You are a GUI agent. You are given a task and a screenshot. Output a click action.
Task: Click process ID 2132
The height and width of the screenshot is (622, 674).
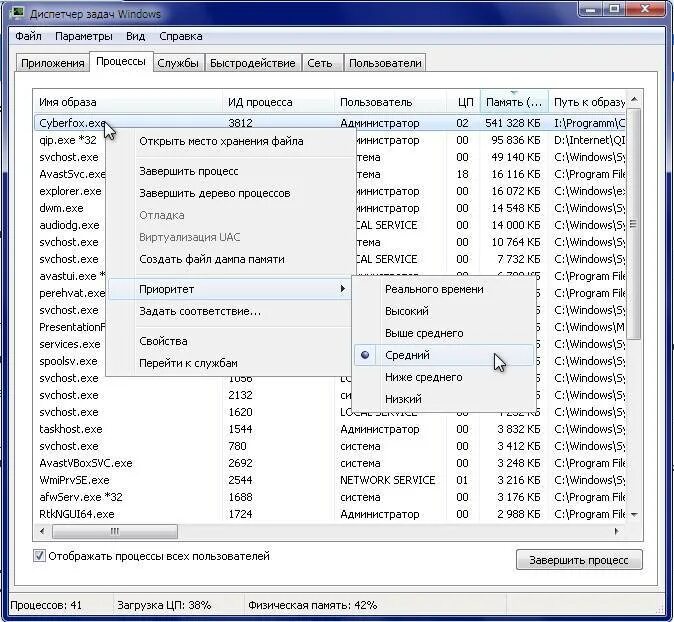240,395
